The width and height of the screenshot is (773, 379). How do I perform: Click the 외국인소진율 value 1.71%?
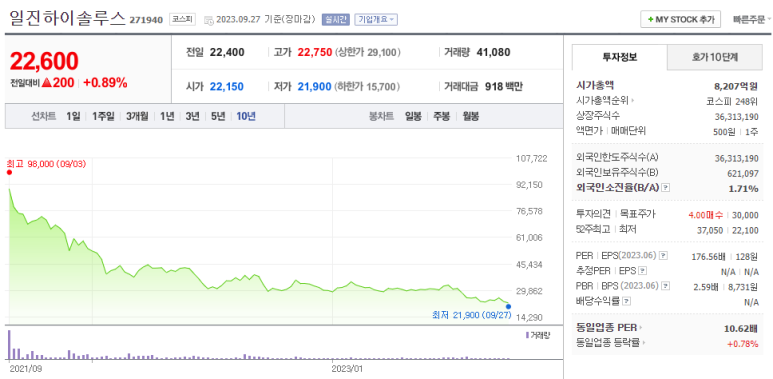[x=743, y=188]
